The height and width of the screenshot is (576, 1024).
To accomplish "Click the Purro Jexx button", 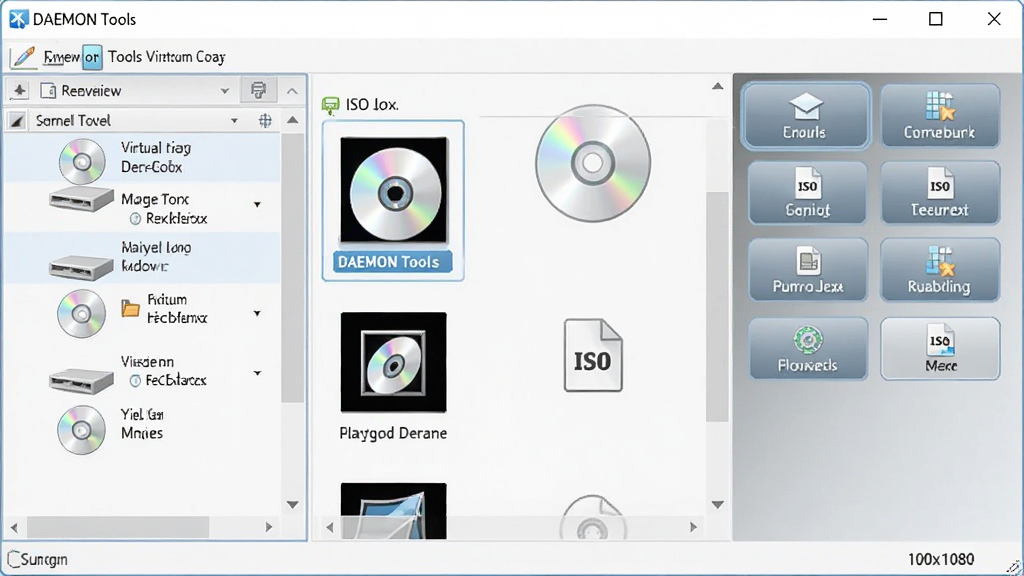I will (808, 270).
